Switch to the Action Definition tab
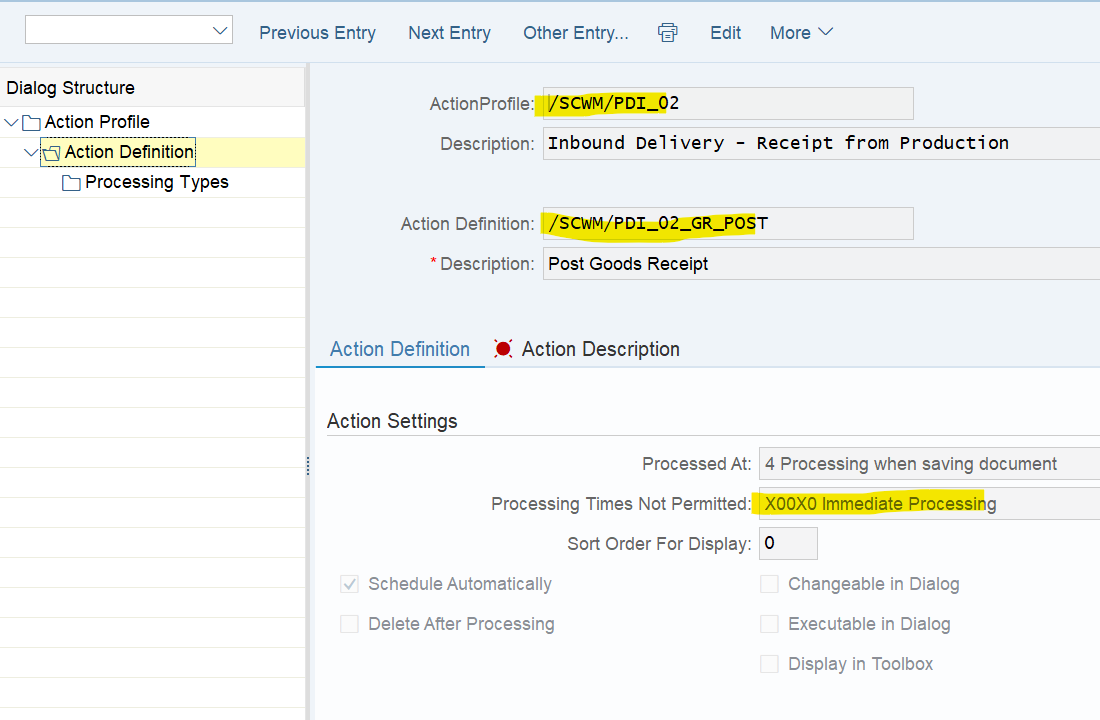This screenshot has width=1100, height=720. click(400, 349)
